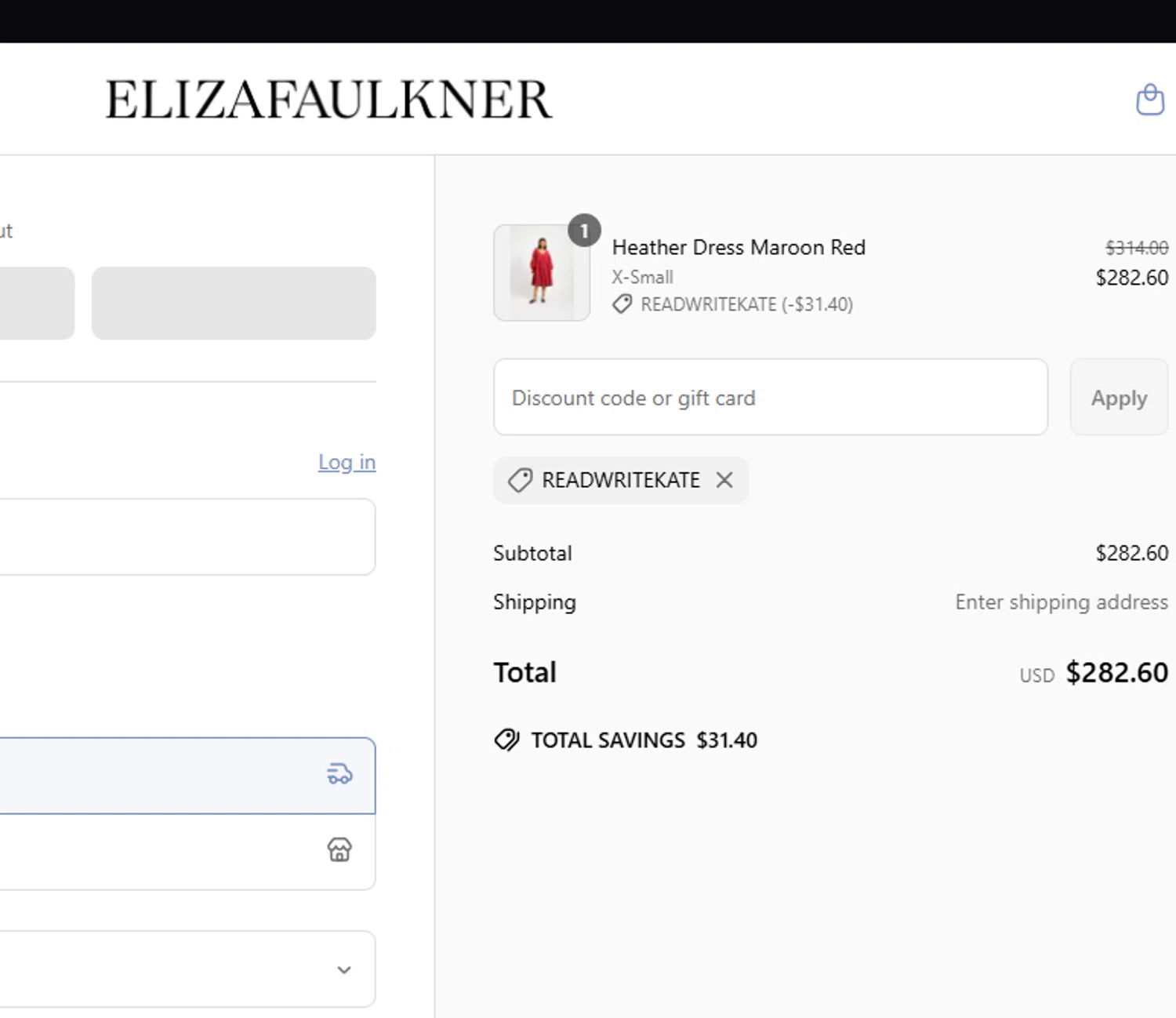
Task: Select the store pickup option
Action: coord(187,851)
